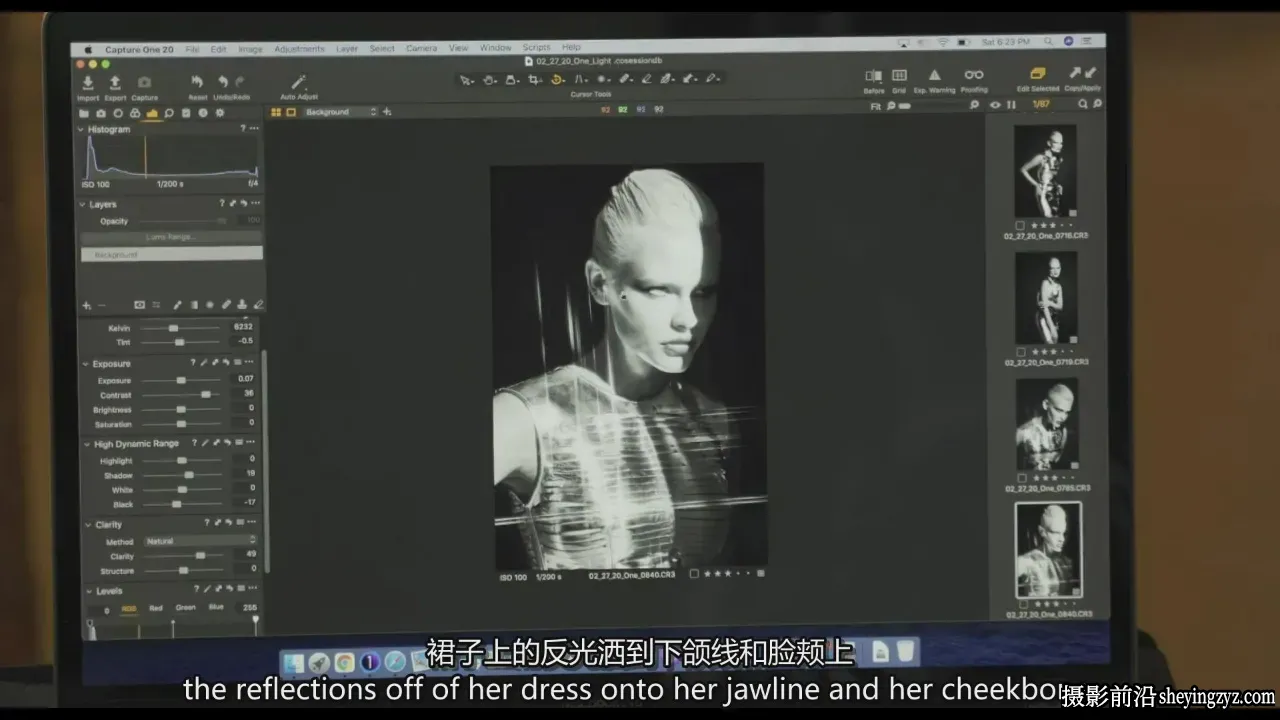Open the File menu

[x=192, y=49]
